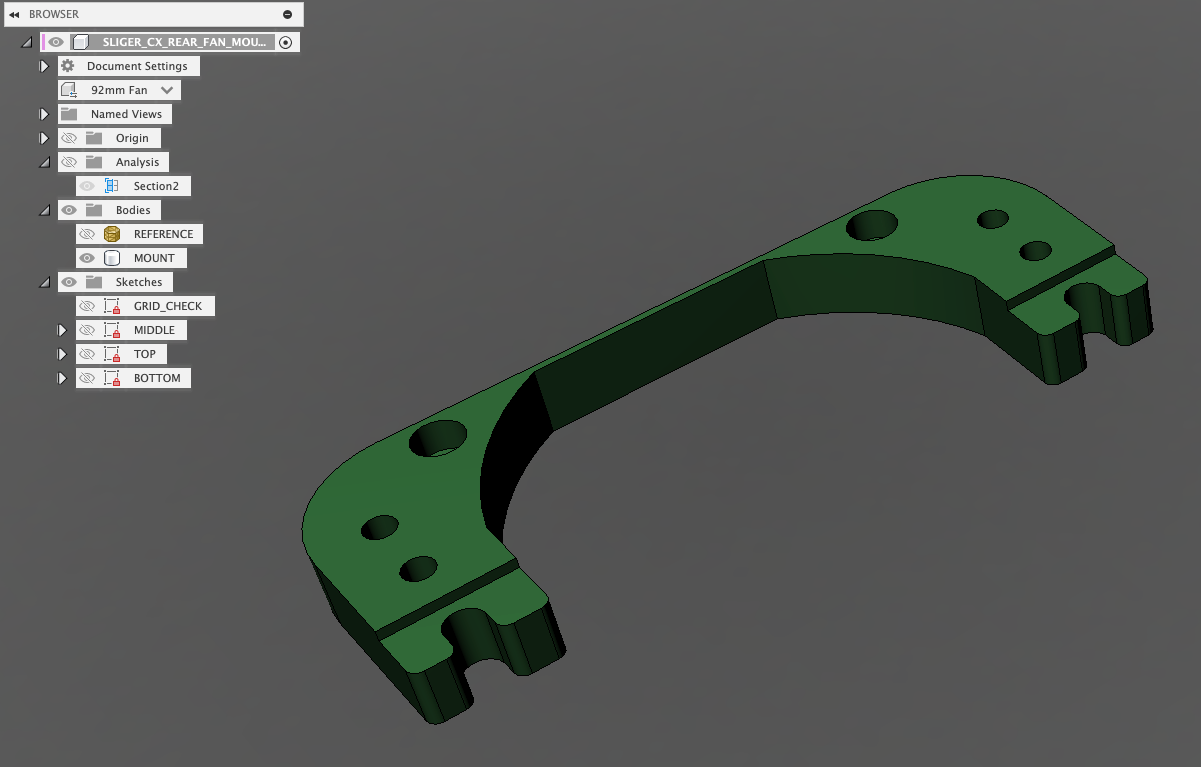Select the TOP sketch label
Image resolution: width=1201 pixels, height=767 pixels.
point(145,354)
